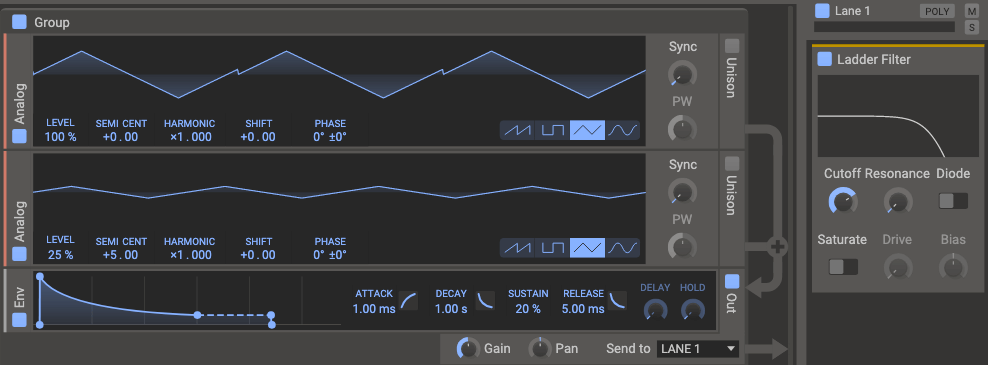This screenshot has height=365, width=988.
Task: Click the Gain knob
Action: [468, 348]
